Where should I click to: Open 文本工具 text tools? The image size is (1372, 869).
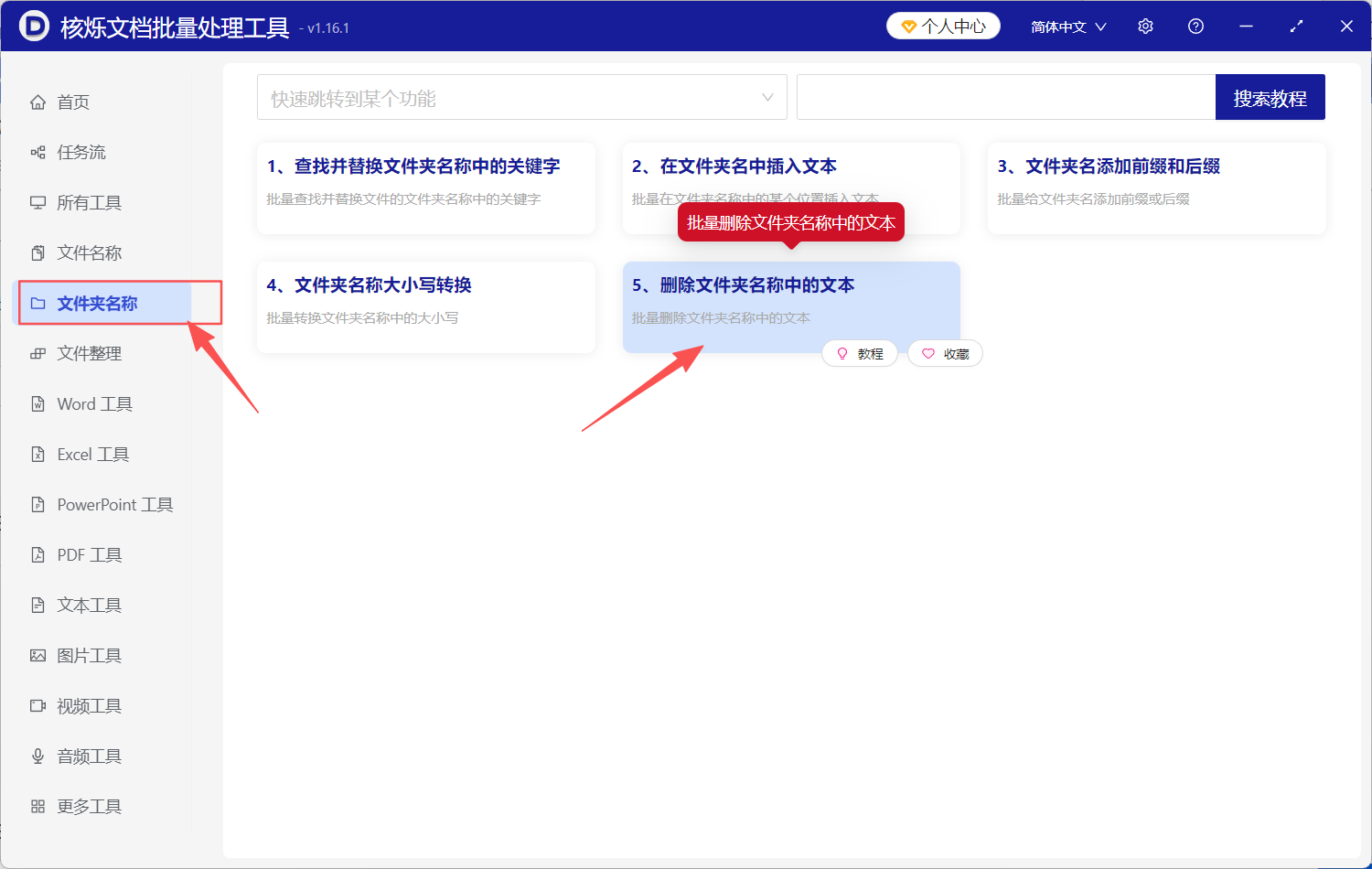tap(87, 605)
